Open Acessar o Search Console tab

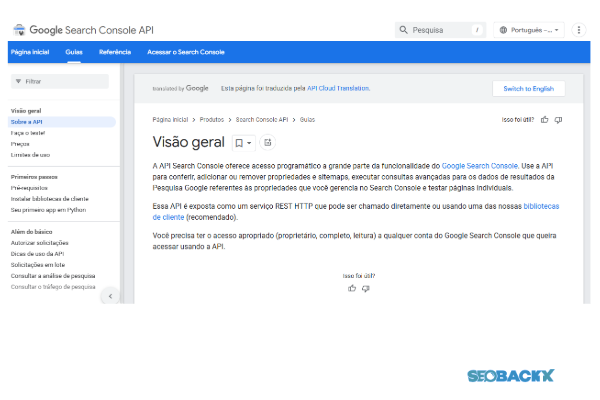click(186, 52)
